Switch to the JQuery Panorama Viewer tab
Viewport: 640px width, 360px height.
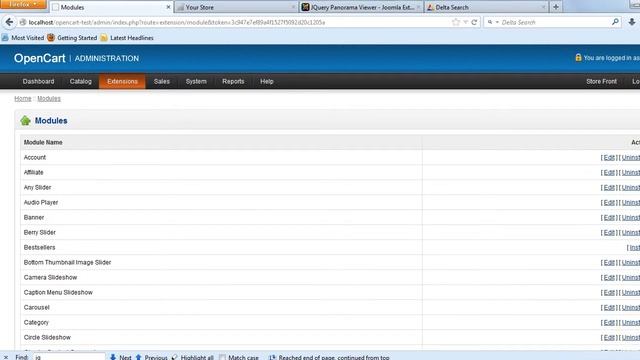click(x=361, y=7)
